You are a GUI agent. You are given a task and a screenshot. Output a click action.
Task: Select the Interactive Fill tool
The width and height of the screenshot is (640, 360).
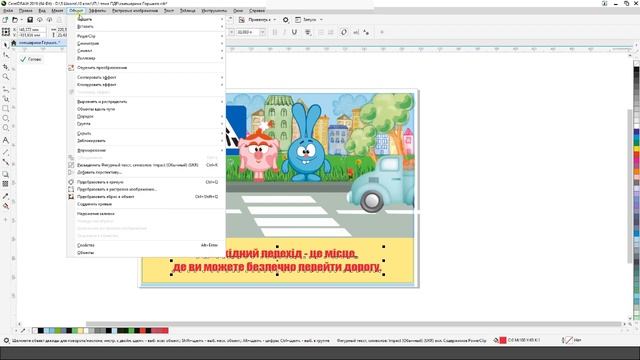6,206
